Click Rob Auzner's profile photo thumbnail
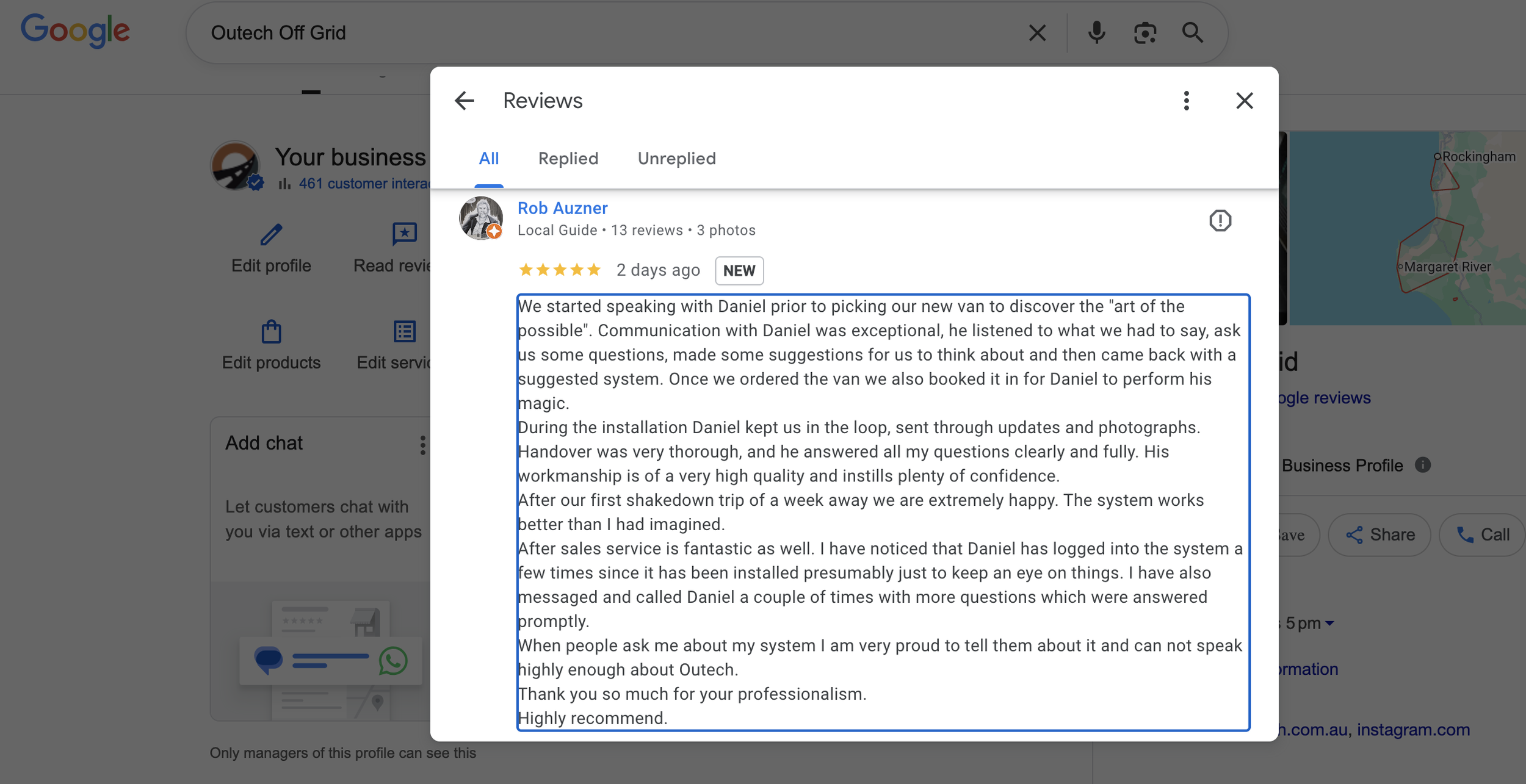 480,218
